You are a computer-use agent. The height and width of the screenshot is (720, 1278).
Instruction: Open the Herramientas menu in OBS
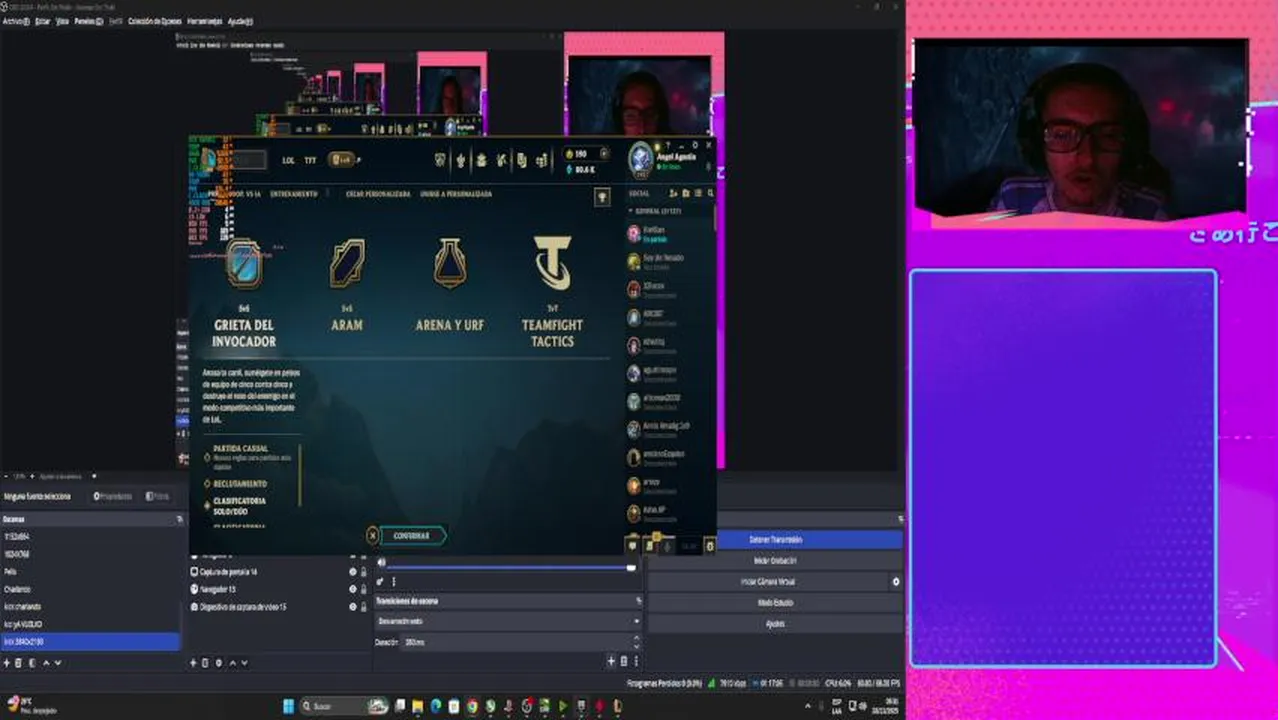(204, 21)
